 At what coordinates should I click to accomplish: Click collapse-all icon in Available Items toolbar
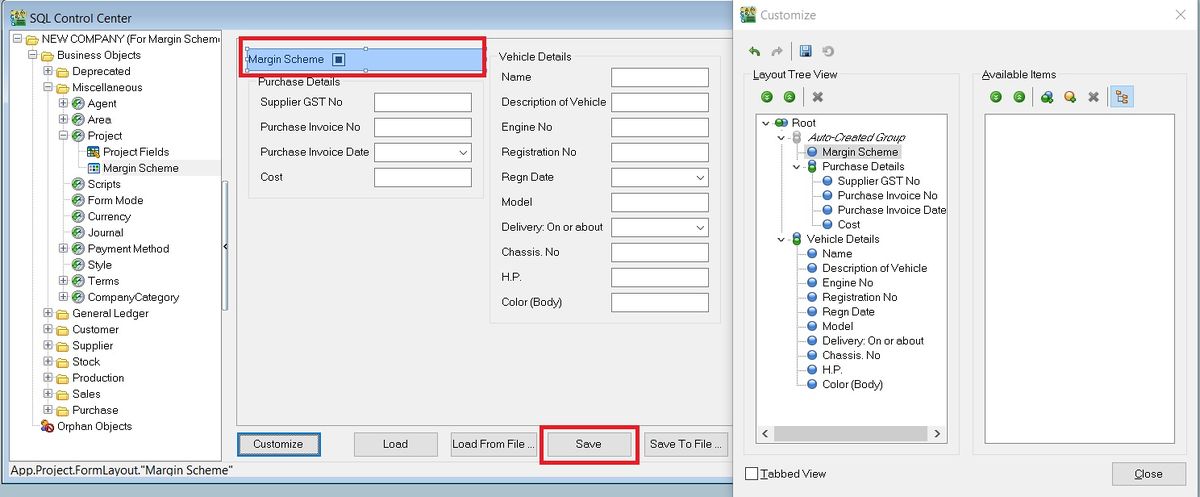tap(1019, 97)
